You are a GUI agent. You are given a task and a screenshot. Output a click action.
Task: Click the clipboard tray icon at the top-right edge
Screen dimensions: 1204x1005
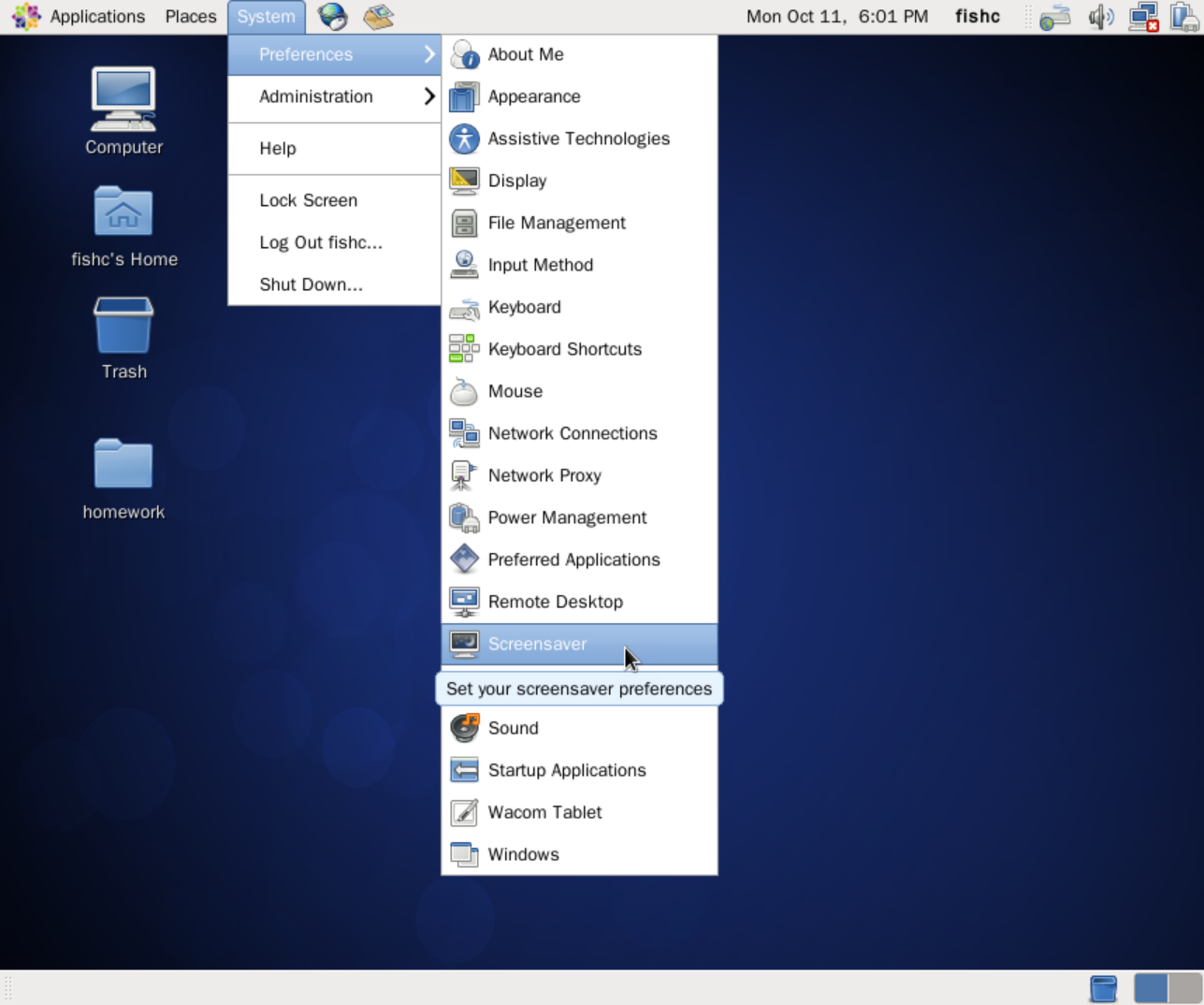[x=1184, y=17]
